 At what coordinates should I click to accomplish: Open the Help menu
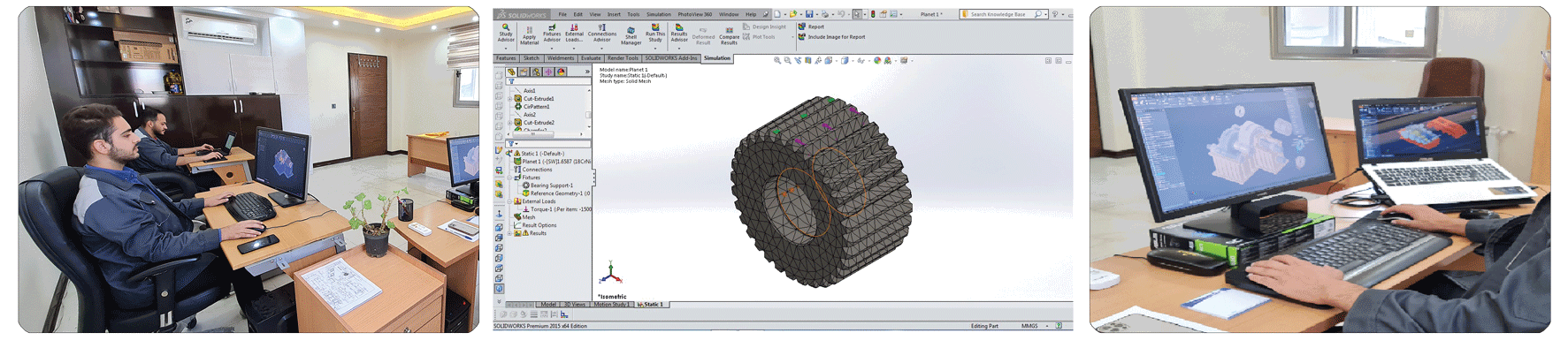coord(751,14)
